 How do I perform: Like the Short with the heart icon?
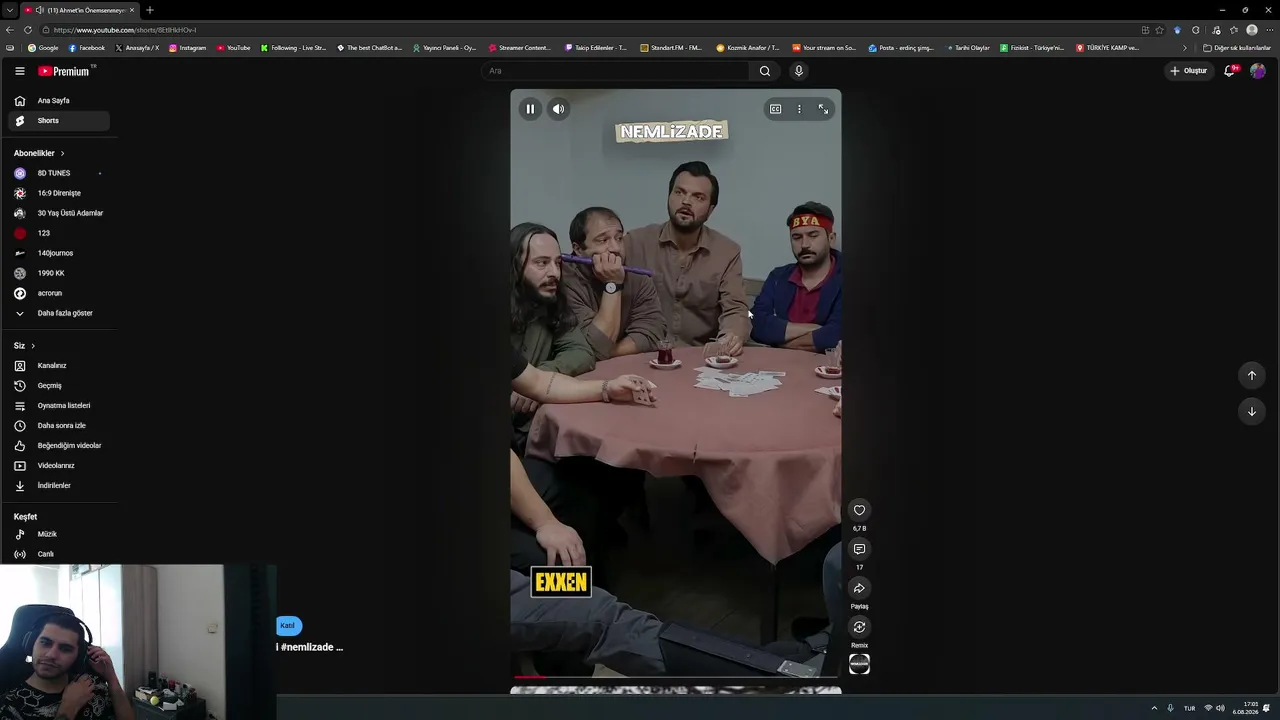pyautogui.click(x=859, y=510)
